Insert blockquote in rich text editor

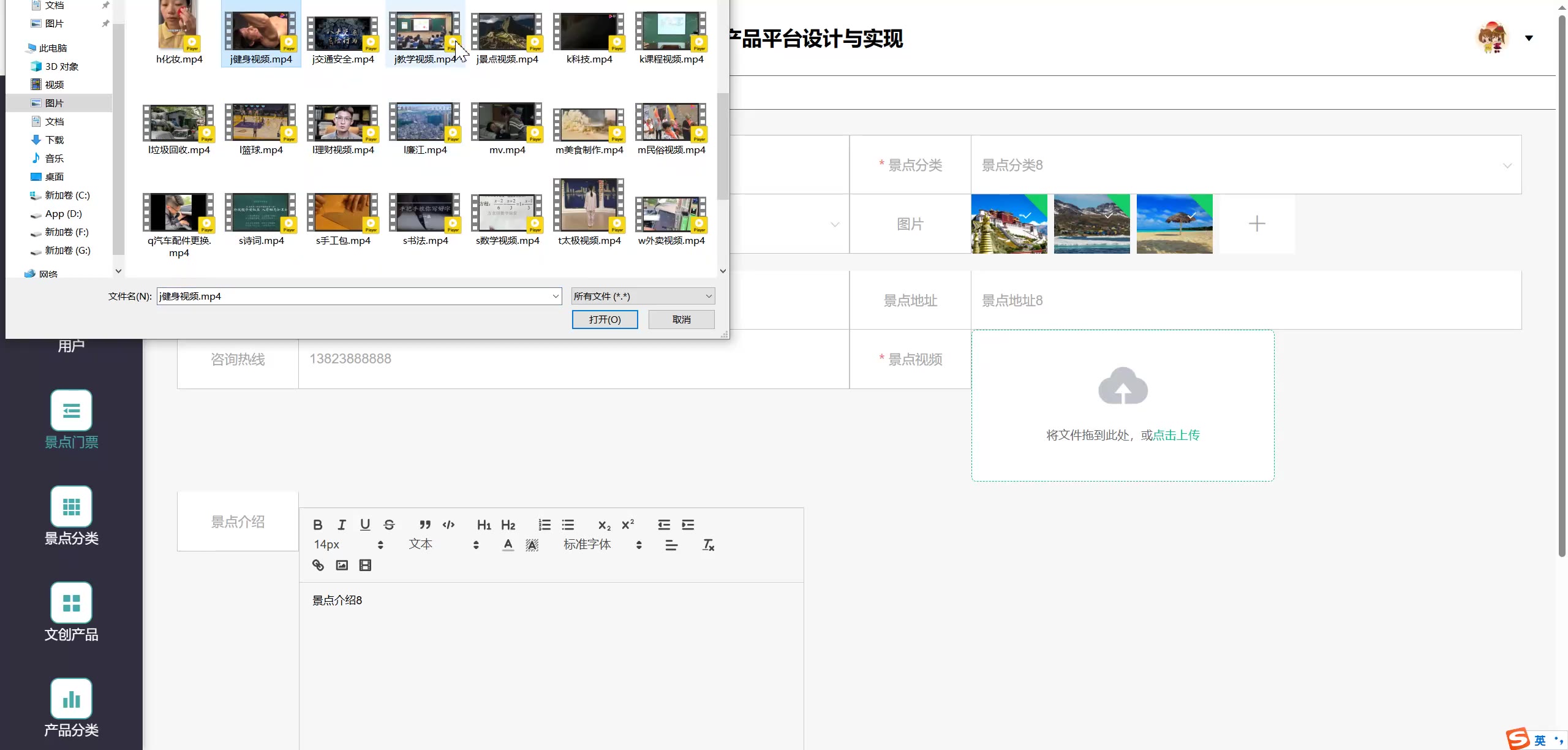coord(424,525)
